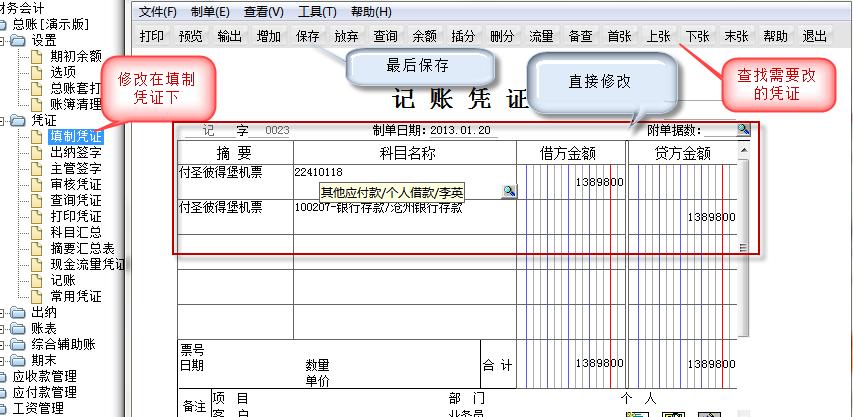Click the lookup icon beside 附单据数
The width and height of the screenshot is (853, 417).
(x=743, y=129)
